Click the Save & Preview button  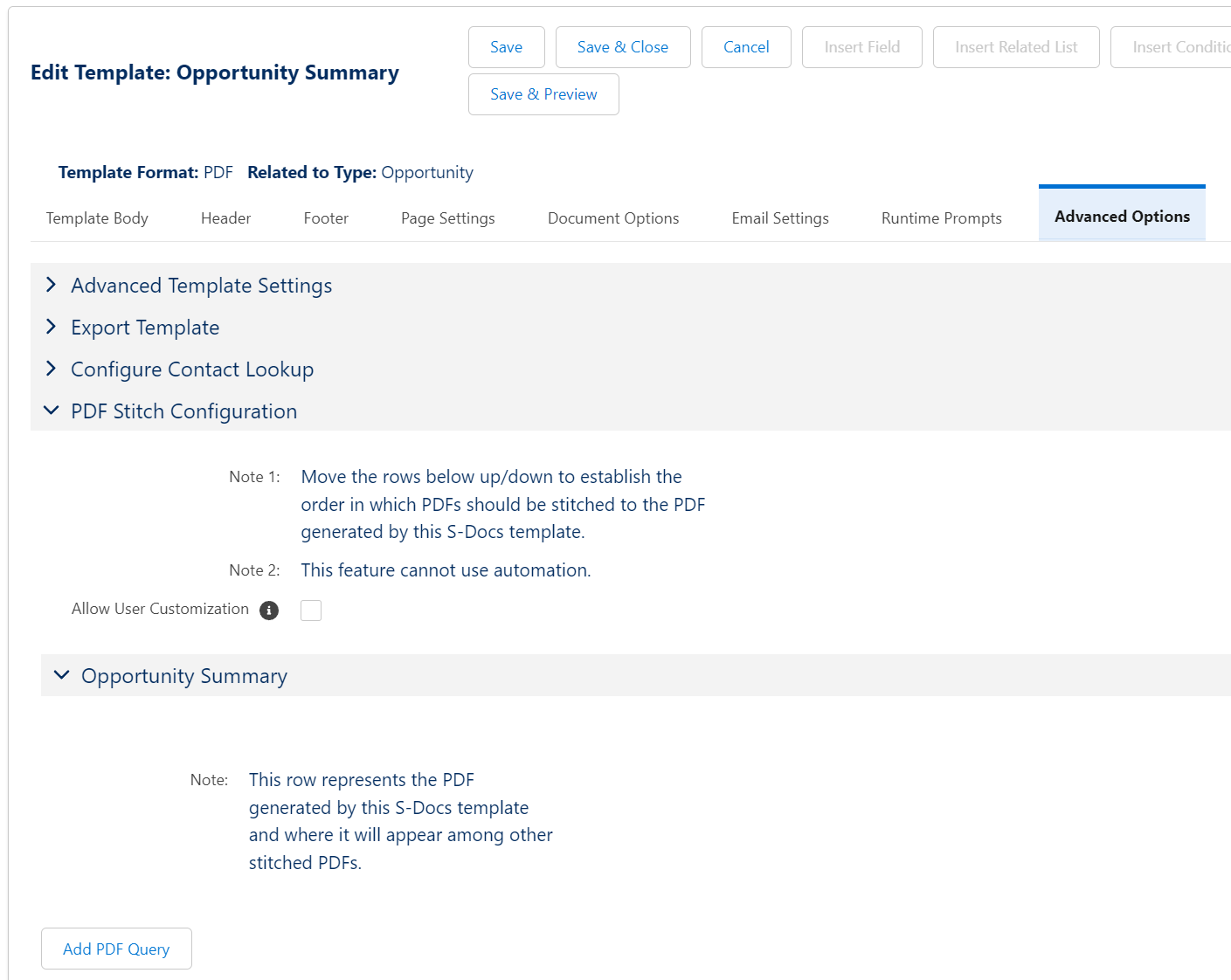(x=543, y=94)
